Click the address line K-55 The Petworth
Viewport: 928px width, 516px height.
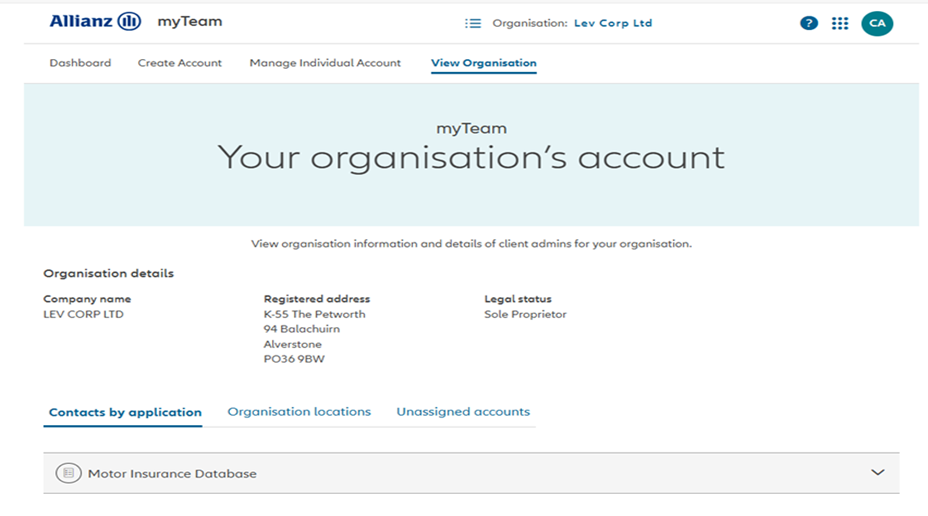pos(314,314)
